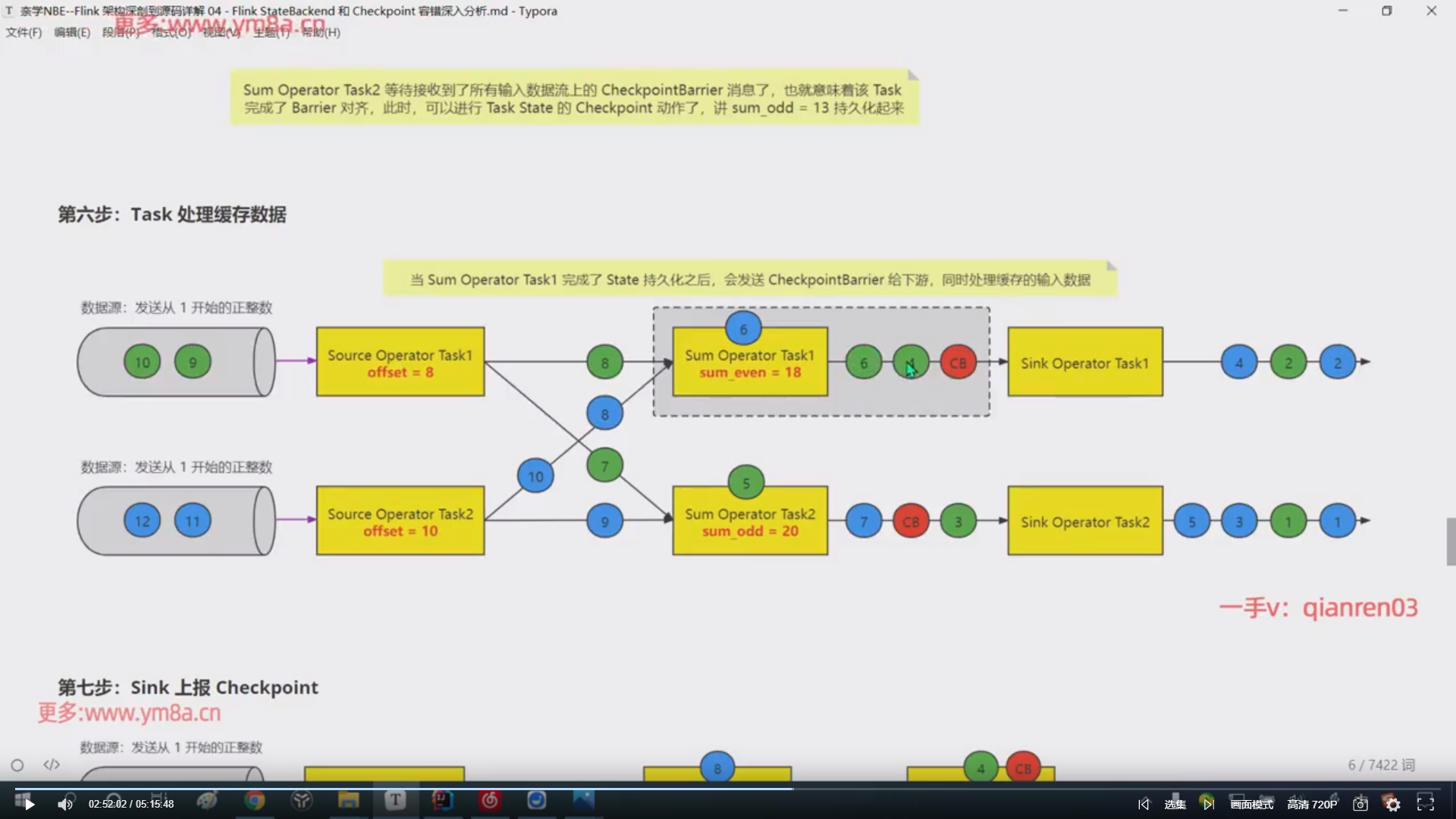Mute the video volume speaker icon
This screenshot has width=1456, height=819.
click(x=65, y=804)
